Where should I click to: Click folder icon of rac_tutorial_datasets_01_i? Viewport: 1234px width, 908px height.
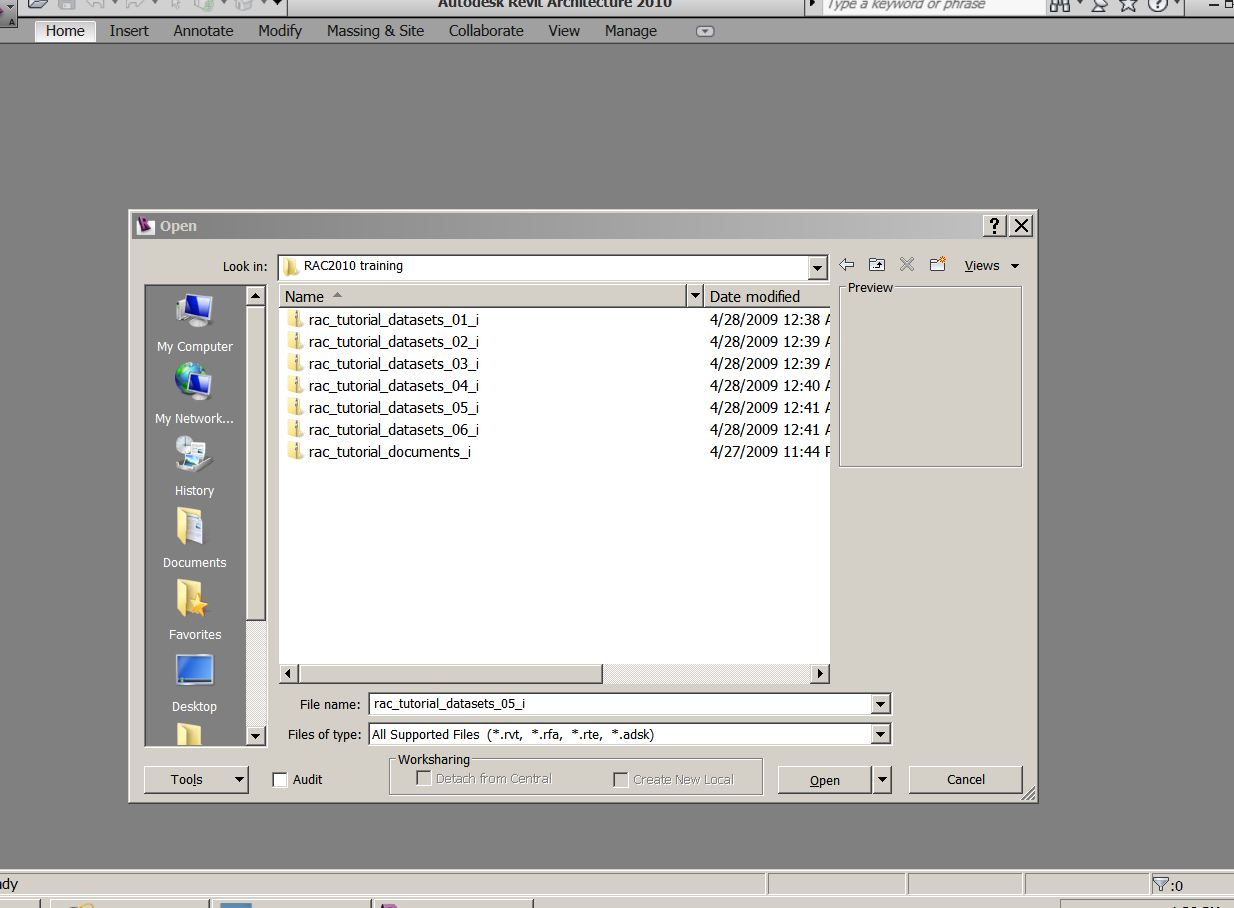click(x=295, y=319)
